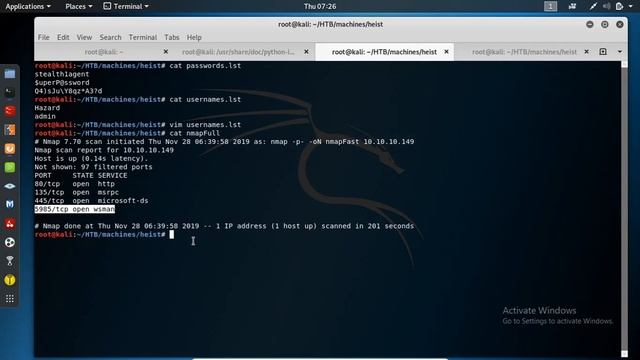Viewport: 640px width, 360px height.
Task: Open the clock showing Thu 07:26
Action: [x=320, y=6]
